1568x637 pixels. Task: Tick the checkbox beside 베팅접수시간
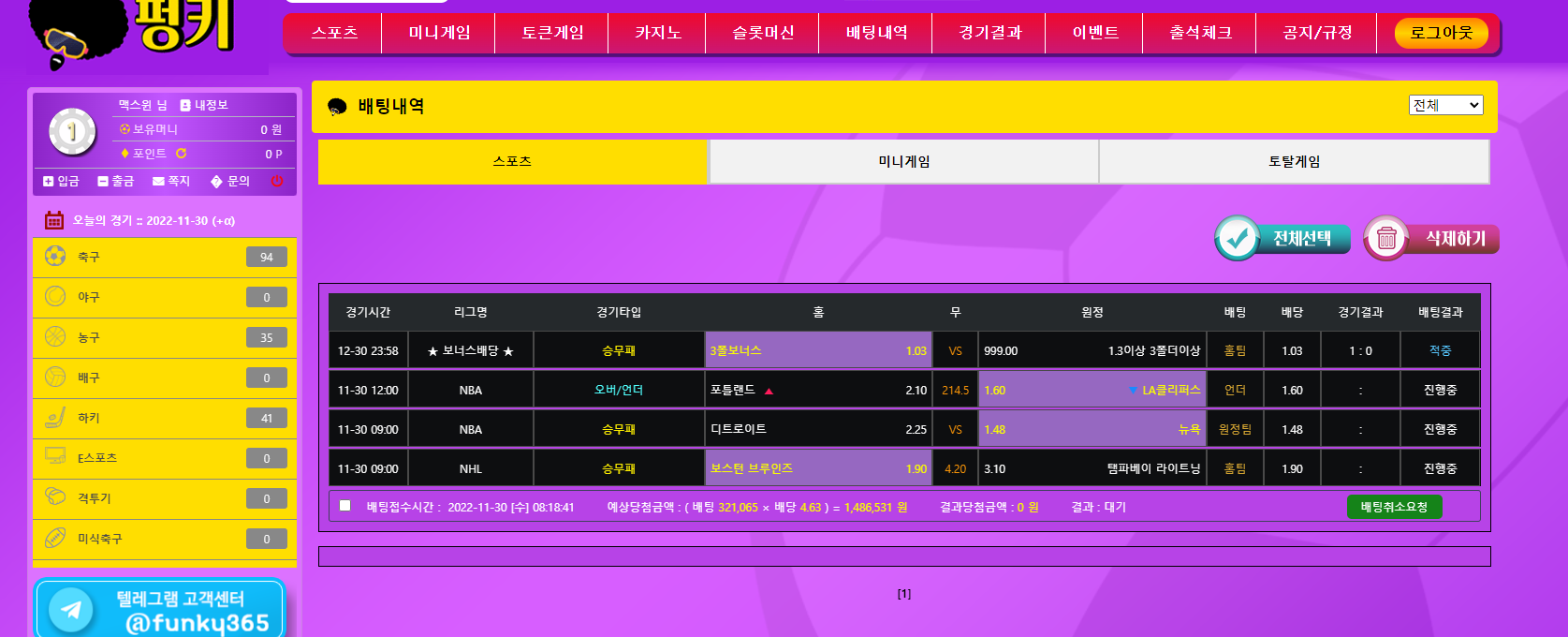[x=344, y=506]
